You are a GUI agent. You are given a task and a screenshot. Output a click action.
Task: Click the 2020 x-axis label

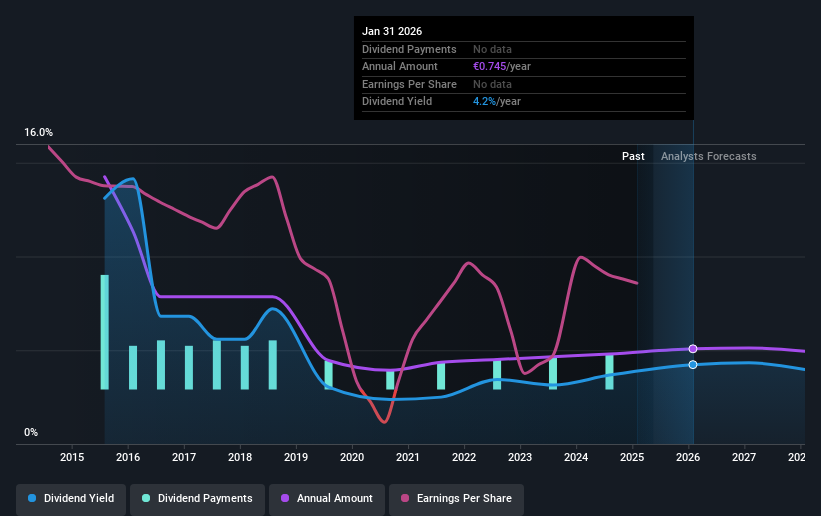pyautogui.click(x=352, y=457)
